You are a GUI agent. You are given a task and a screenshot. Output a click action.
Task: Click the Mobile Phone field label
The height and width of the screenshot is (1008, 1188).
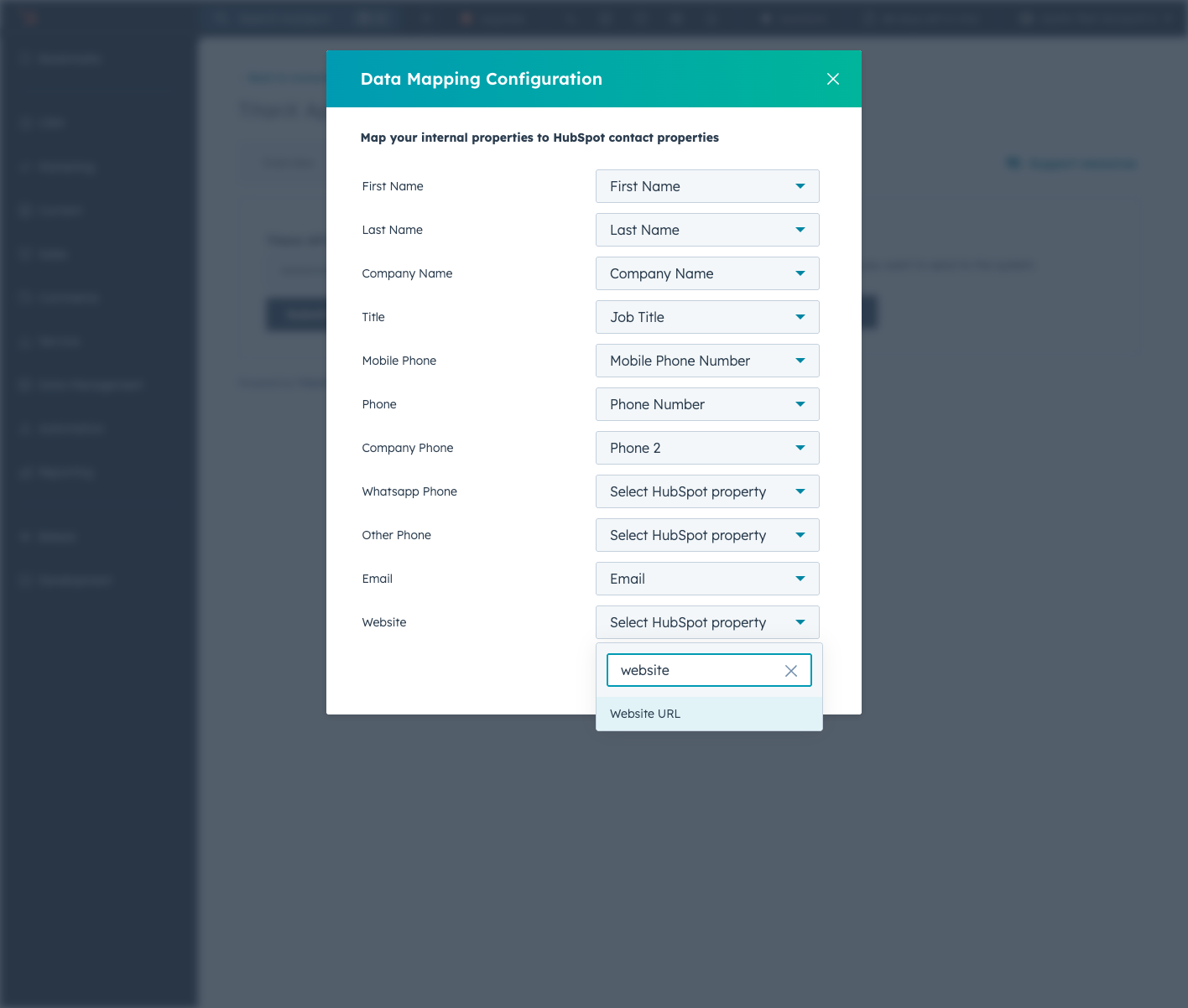[399, 361]
